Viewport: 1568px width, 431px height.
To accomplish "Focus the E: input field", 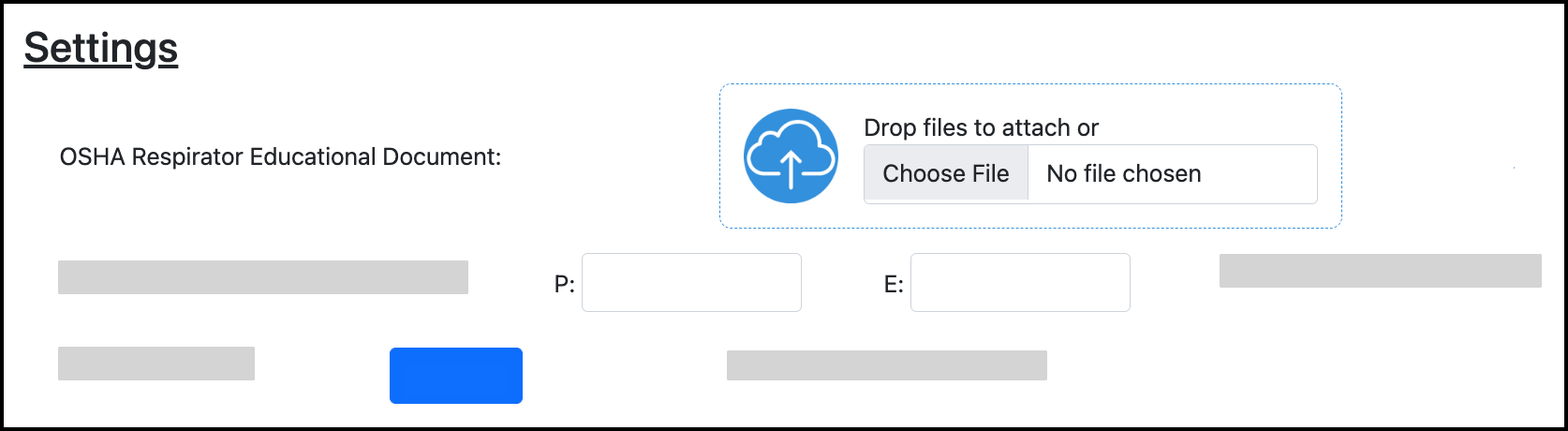I will 1020,282.
